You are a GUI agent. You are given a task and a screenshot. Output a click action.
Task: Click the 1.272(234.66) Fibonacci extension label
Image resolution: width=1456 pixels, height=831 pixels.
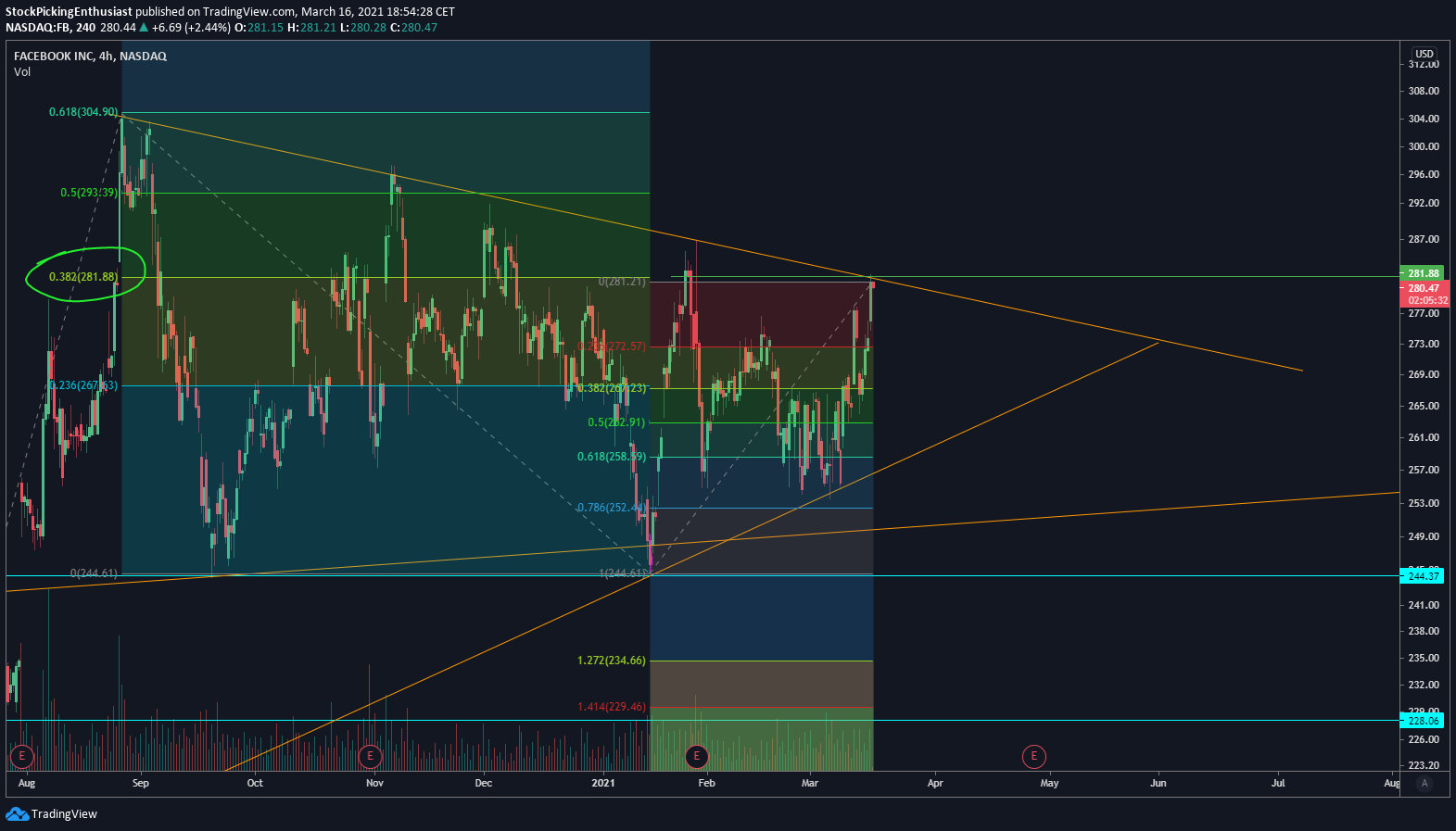[612, 661]
